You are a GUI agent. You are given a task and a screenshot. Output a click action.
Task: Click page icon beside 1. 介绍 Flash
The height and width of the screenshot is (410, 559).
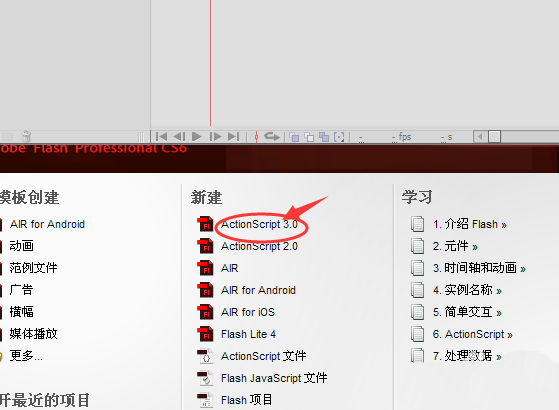[417, 224]
